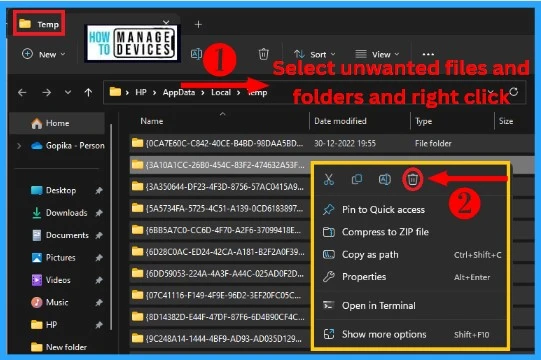541x360 pixels.
Task: Unpin Music via its pin icon
Action: point(99,303)
